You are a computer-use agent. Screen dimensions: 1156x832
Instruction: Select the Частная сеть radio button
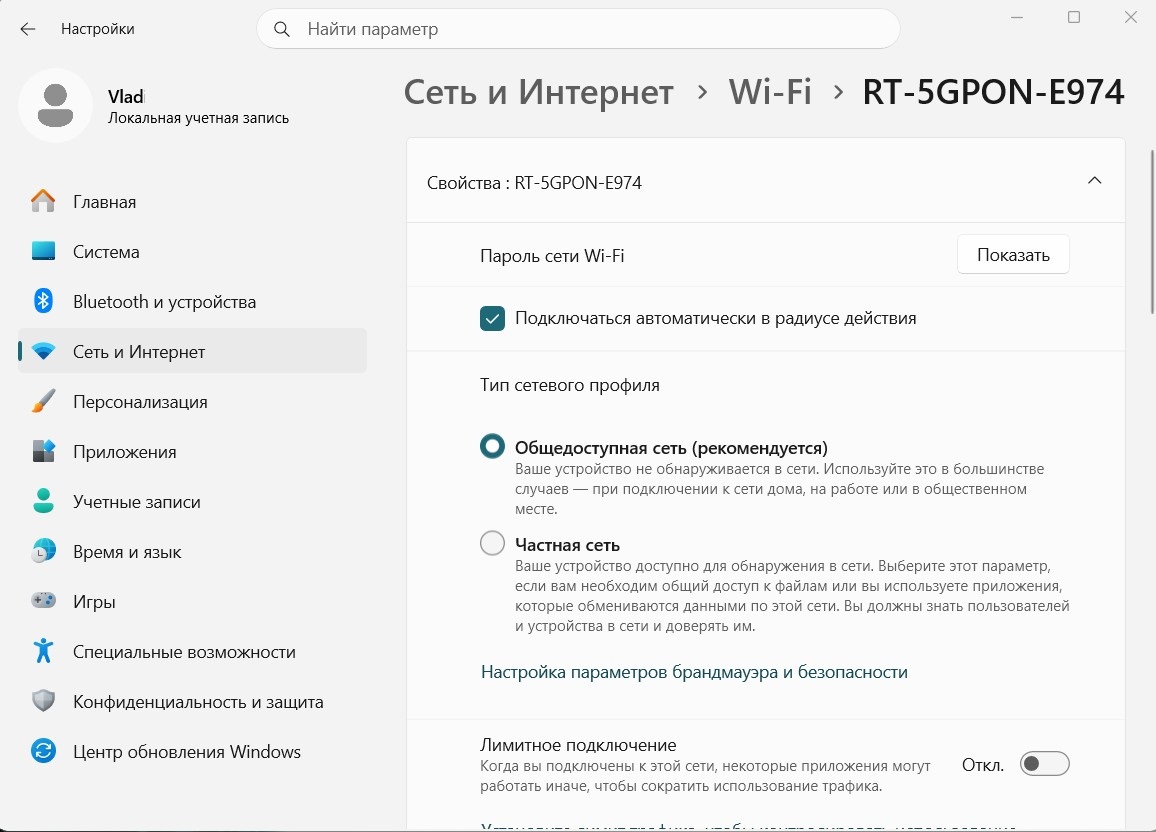492,544
